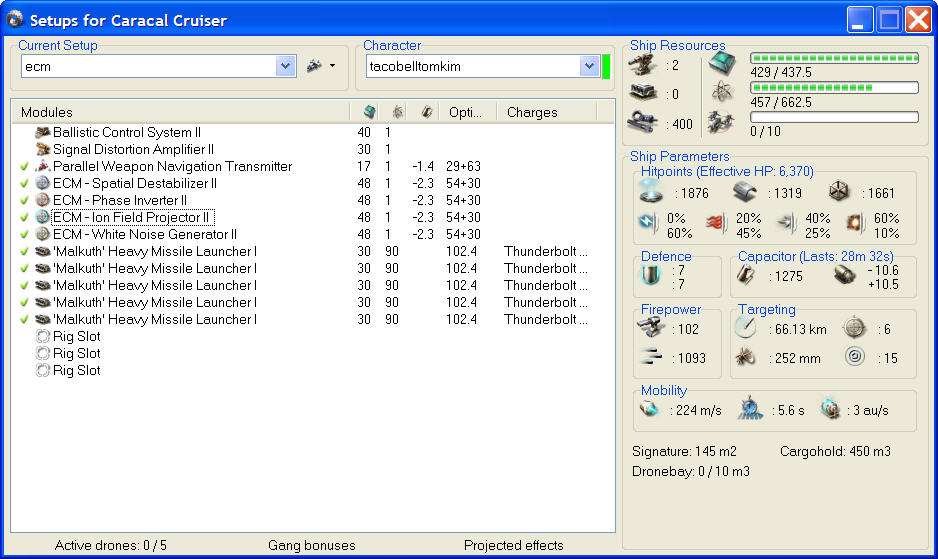The width and height of the screenshot is (938, 559).
Task: Click the EM resistance icon
Action: click(648, 223)
